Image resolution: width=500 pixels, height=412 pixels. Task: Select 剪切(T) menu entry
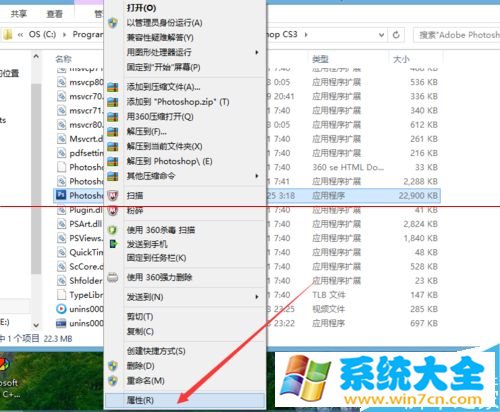[x=140, y=316]
